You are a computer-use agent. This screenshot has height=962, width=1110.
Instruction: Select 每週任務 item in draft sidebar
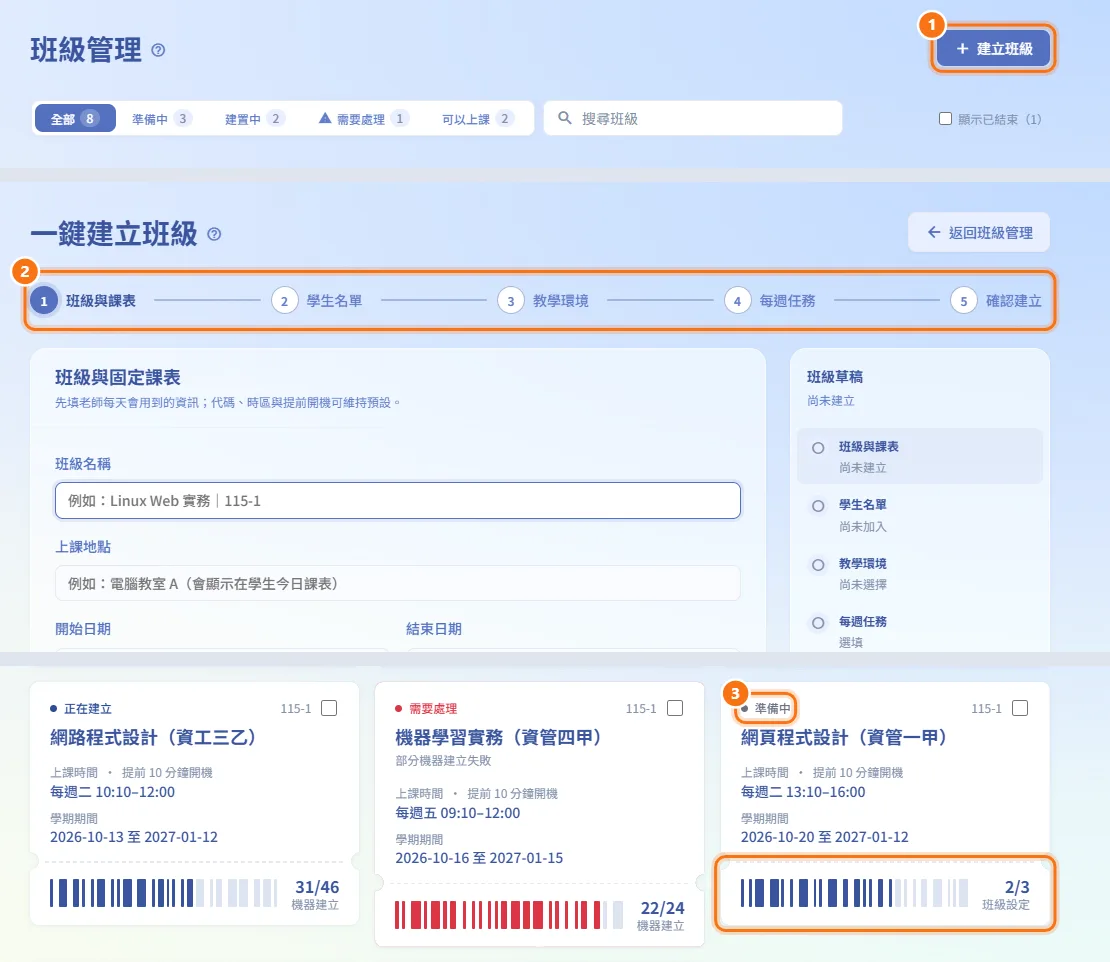(x=920, y=631)
